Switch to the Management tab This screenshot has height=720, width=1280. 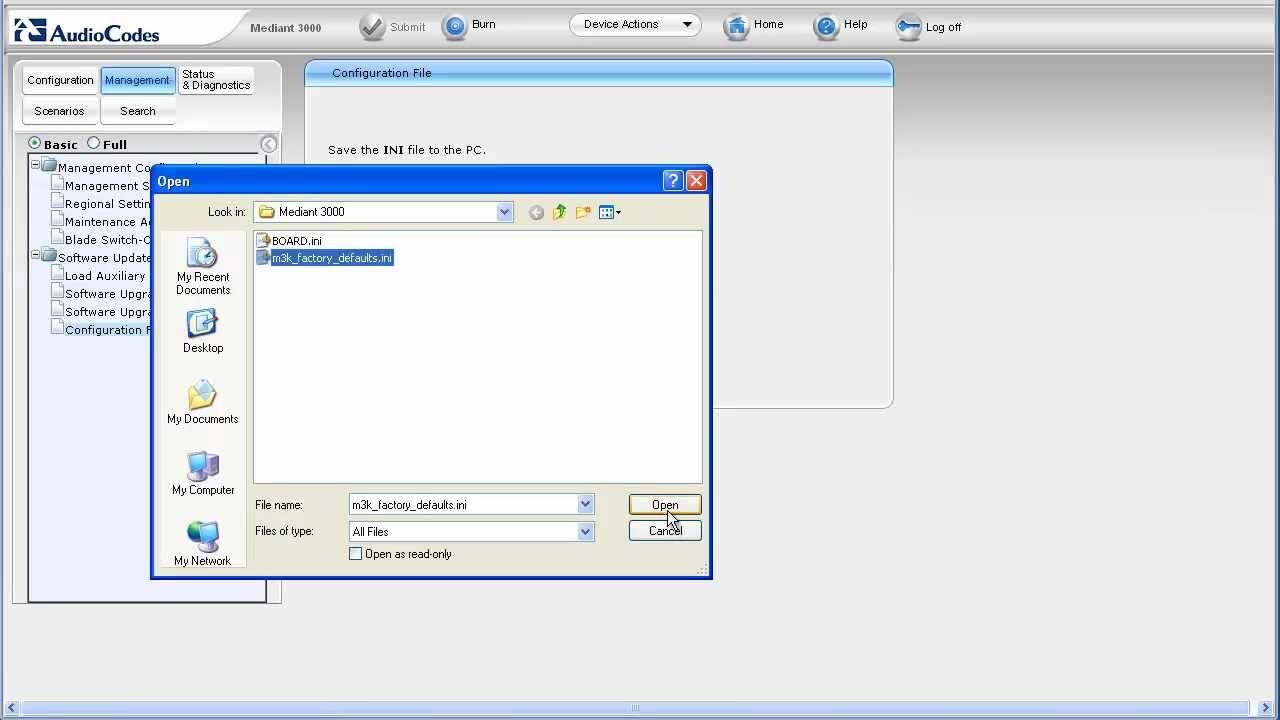(x=137, y=80)
